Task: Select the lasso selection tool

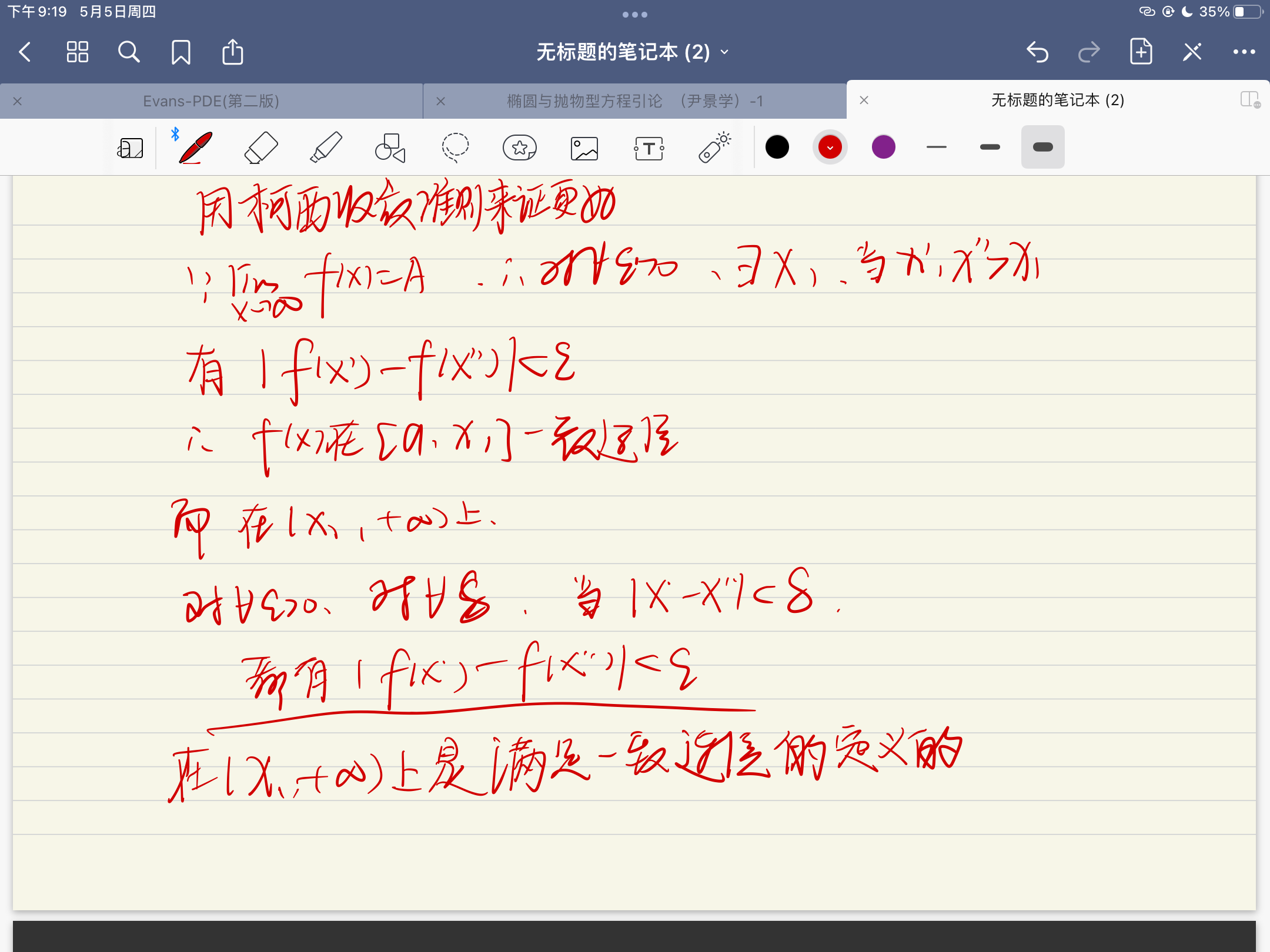Action: point(455,148)
